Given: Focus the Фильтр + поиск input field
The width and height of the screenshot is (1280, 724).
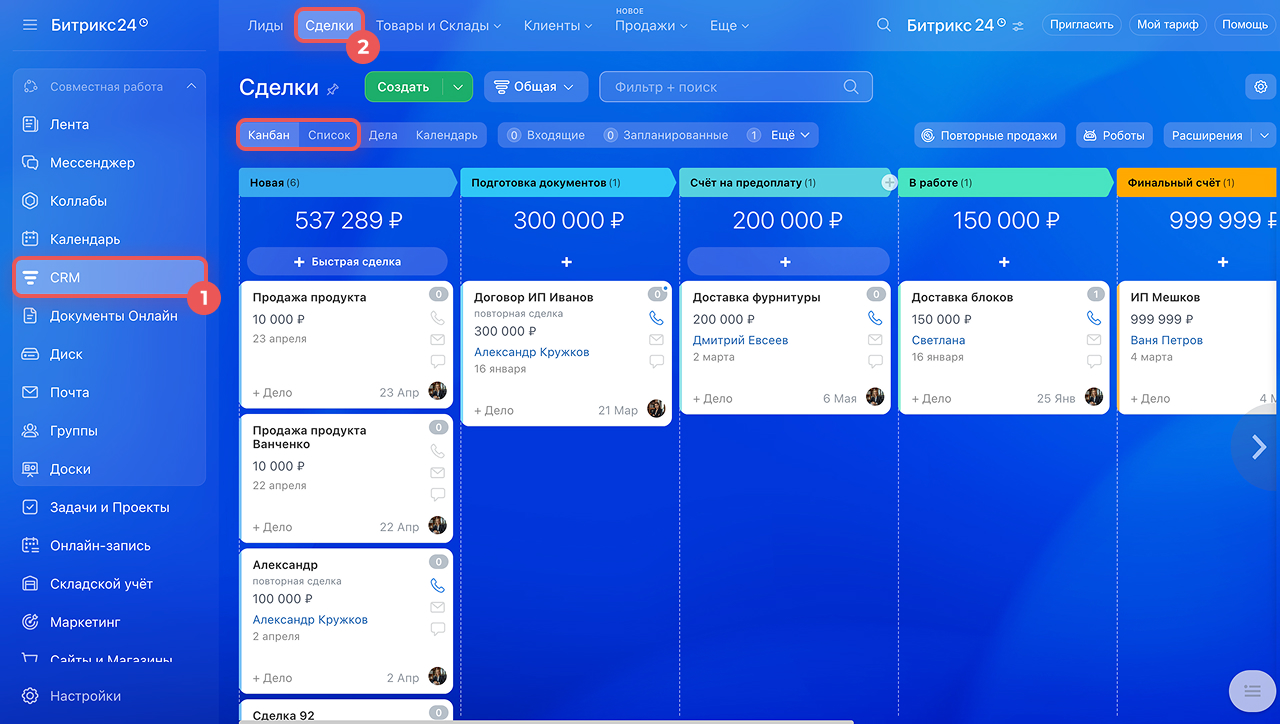Looking at the screenshot, I should point(736,87).
